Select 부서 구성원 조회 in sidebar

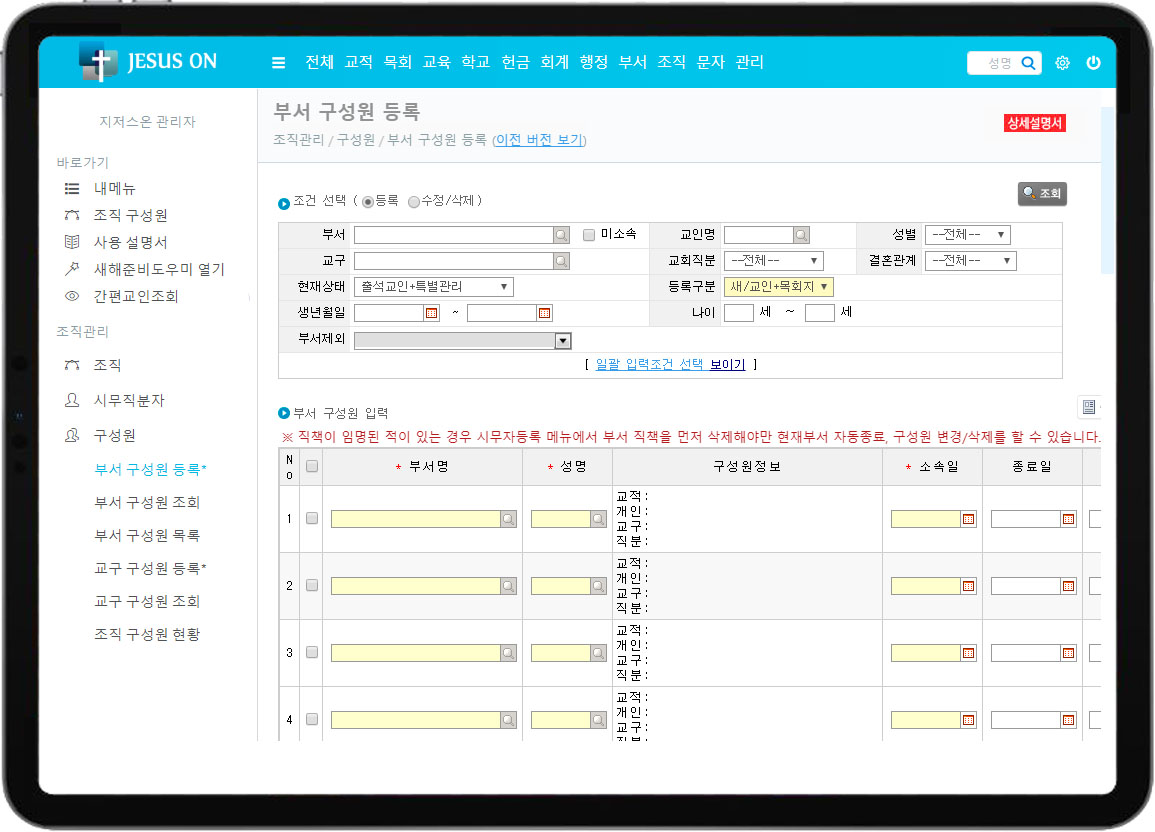147,502
